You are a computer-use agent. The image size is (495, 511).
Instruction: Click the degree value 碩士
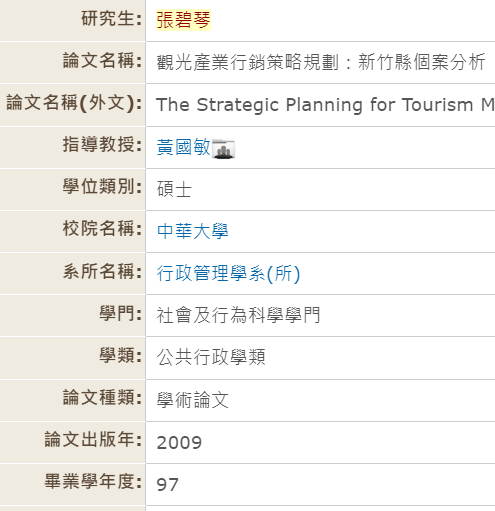click(174, 189)
